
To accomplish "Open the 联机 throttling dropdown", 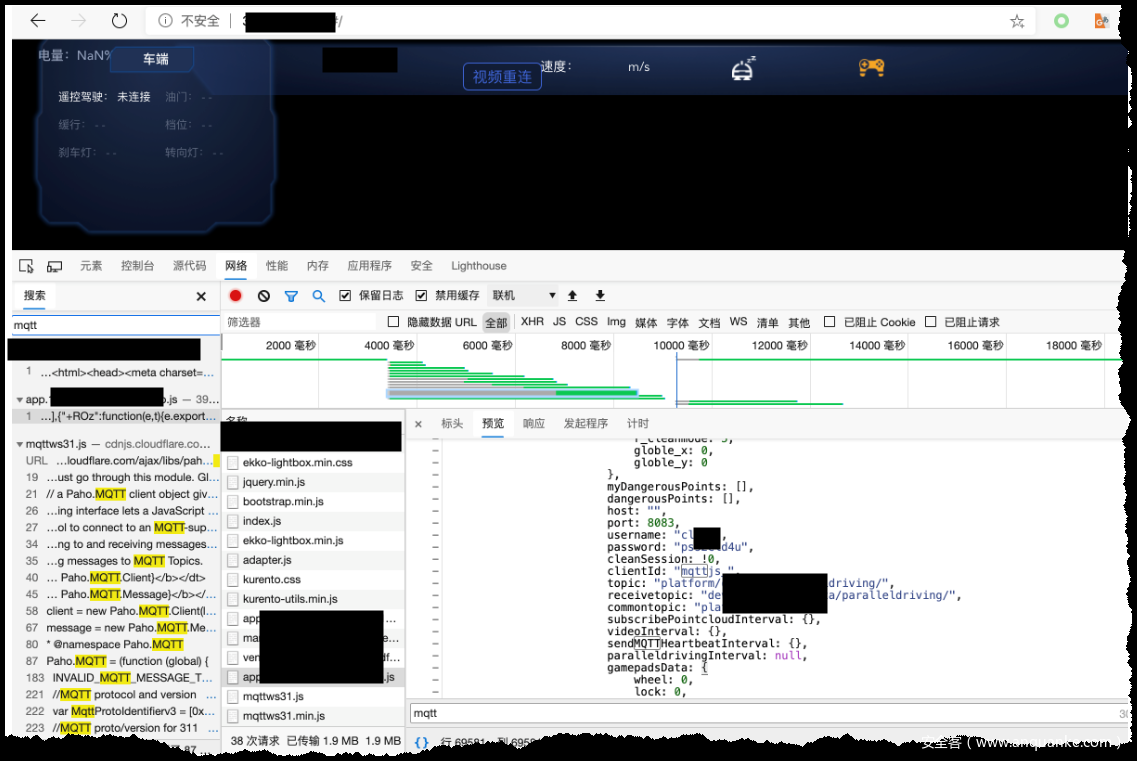I will coord(523,296).
